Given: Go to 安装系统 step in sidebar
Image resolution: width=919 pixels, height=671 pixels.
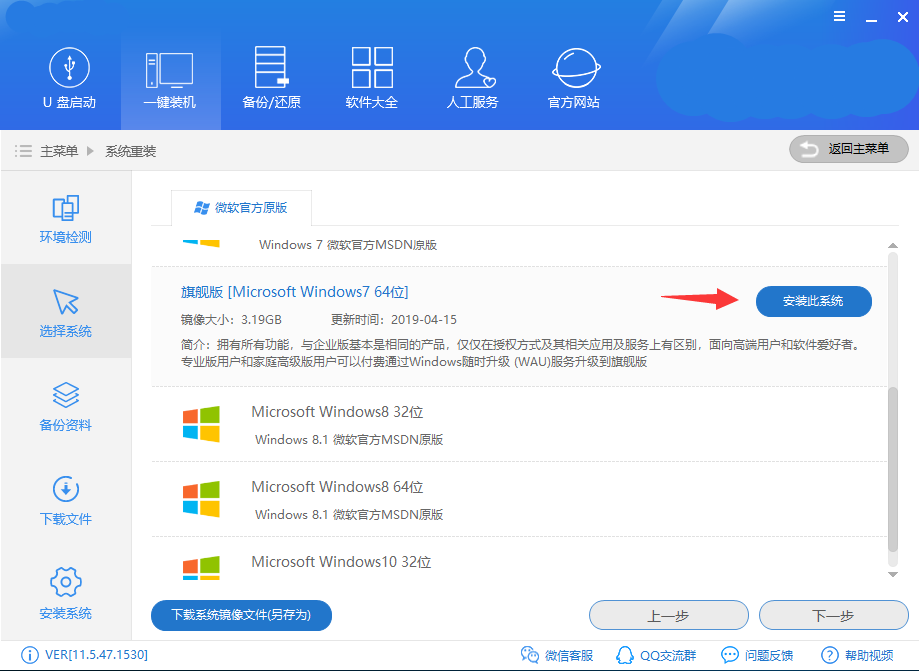Looking at the screenshot, I should pyautogui.click(x=66, y=593).
